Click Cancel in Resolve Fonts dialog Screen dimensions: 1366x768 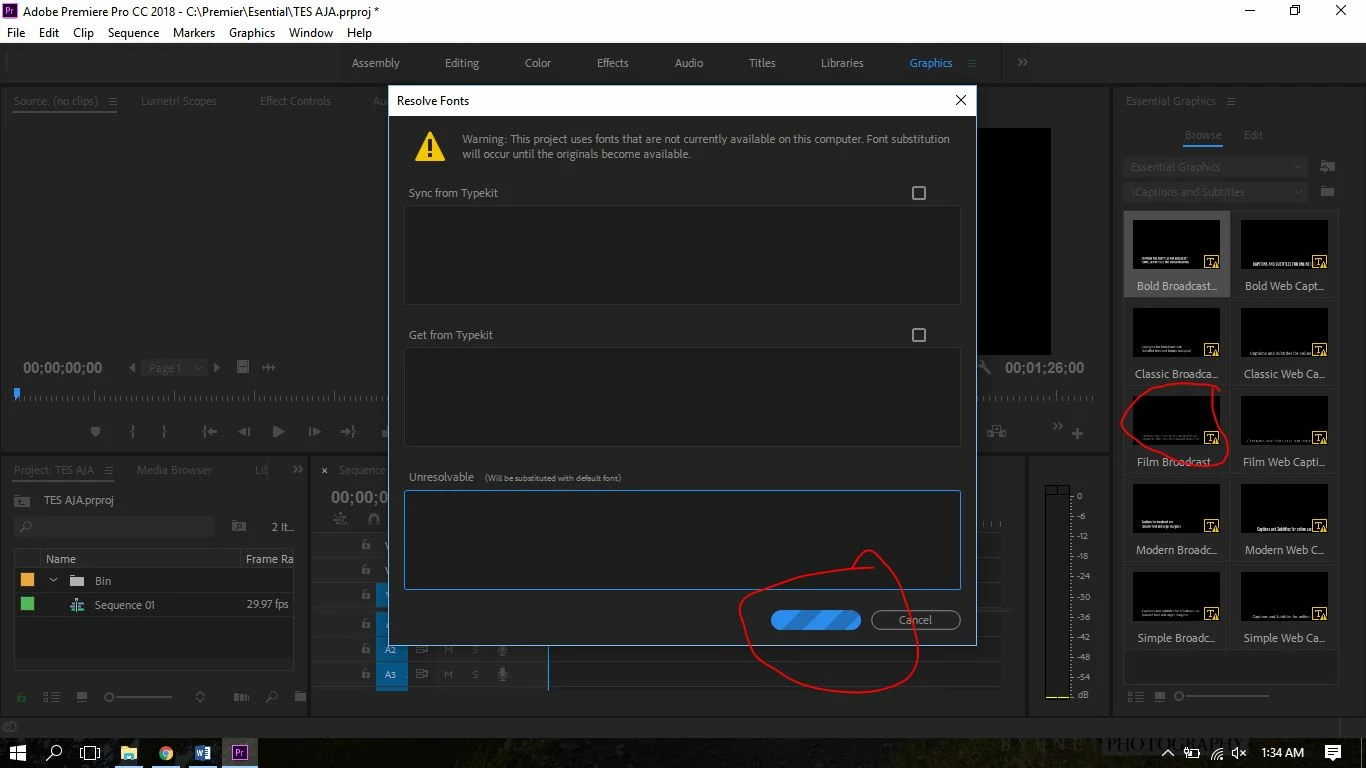click(916, 620)
